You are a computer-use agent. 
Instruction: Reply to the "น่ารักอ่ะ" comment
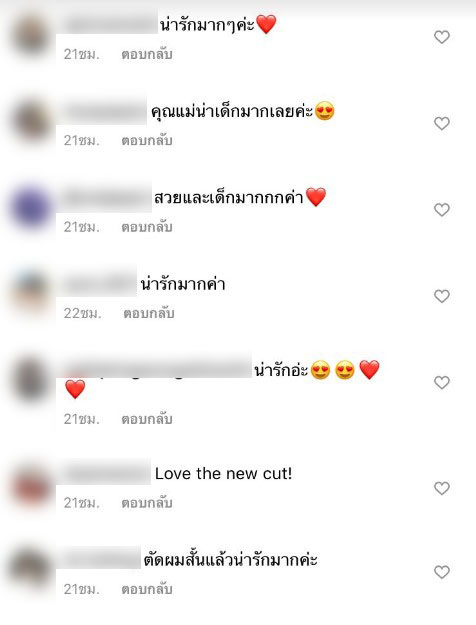click(147, 419)
